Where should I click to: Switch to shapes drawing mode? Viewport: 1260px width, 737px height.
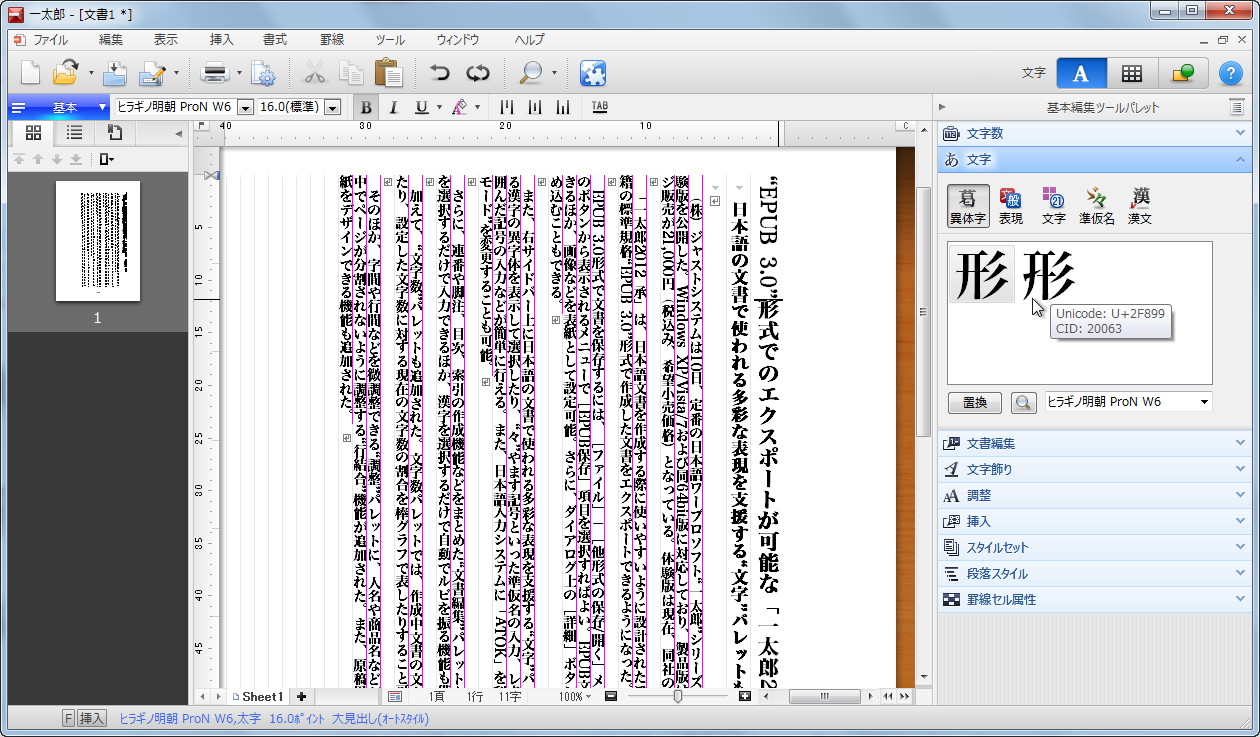1183,73
